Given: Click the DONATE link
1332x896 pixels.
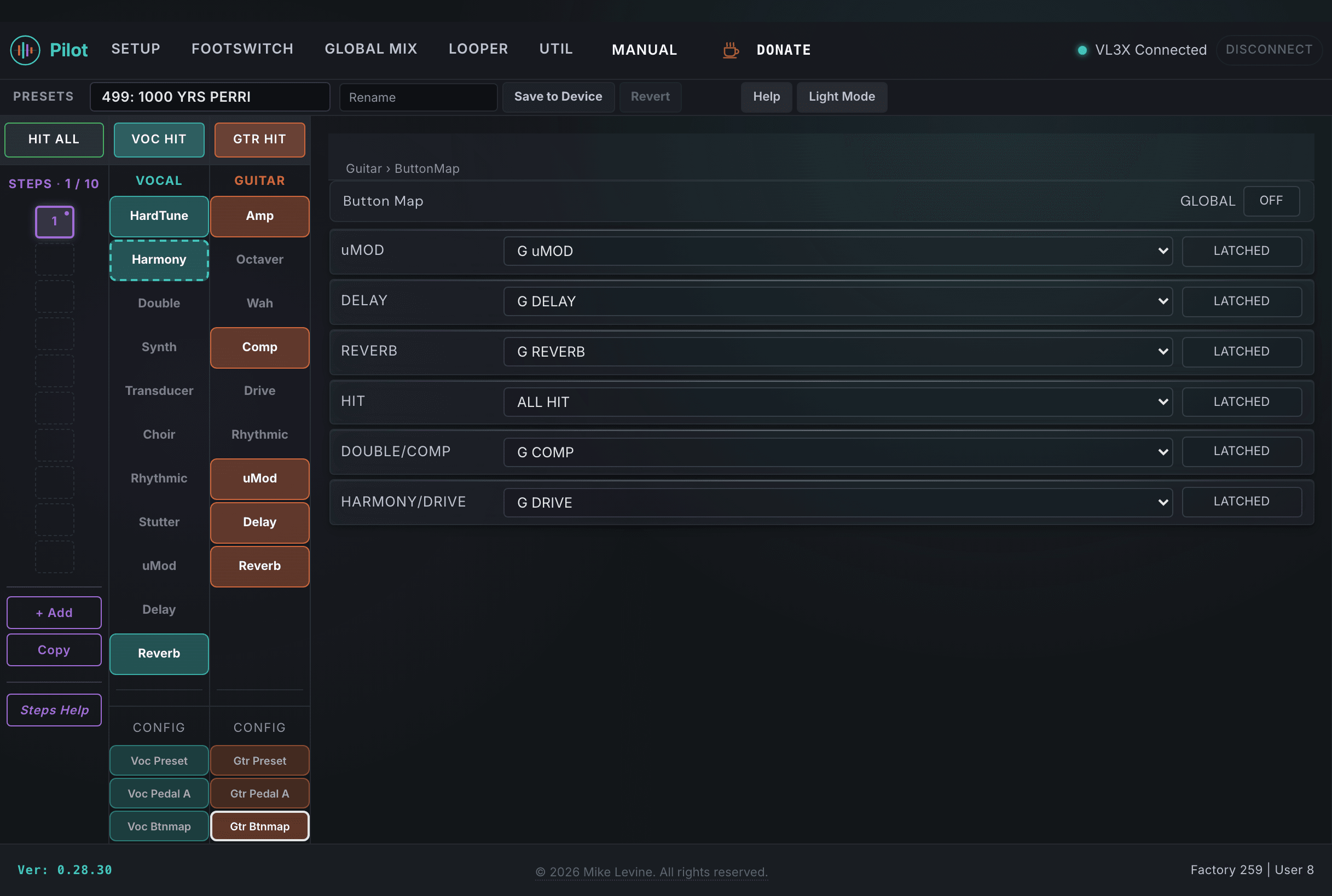Looking at the screenshot, I should click(783, 50).
